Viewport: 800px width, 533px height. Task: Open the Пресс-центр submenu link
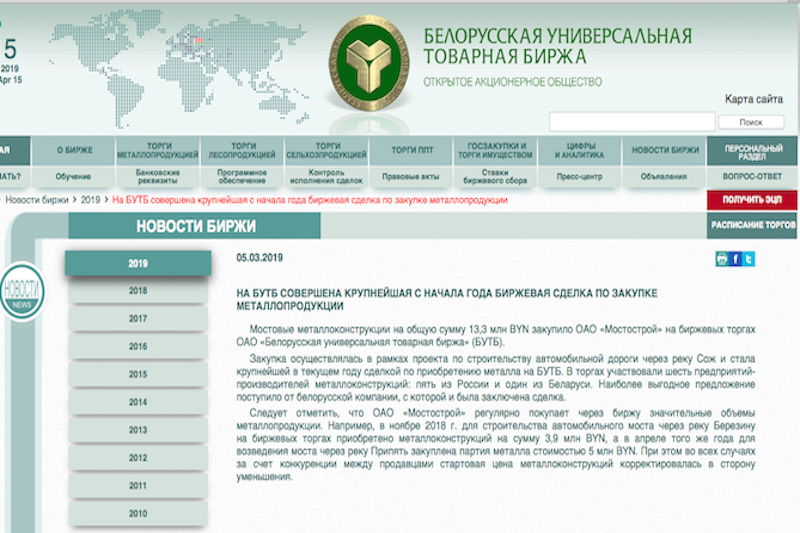click(x=579, y=176)
